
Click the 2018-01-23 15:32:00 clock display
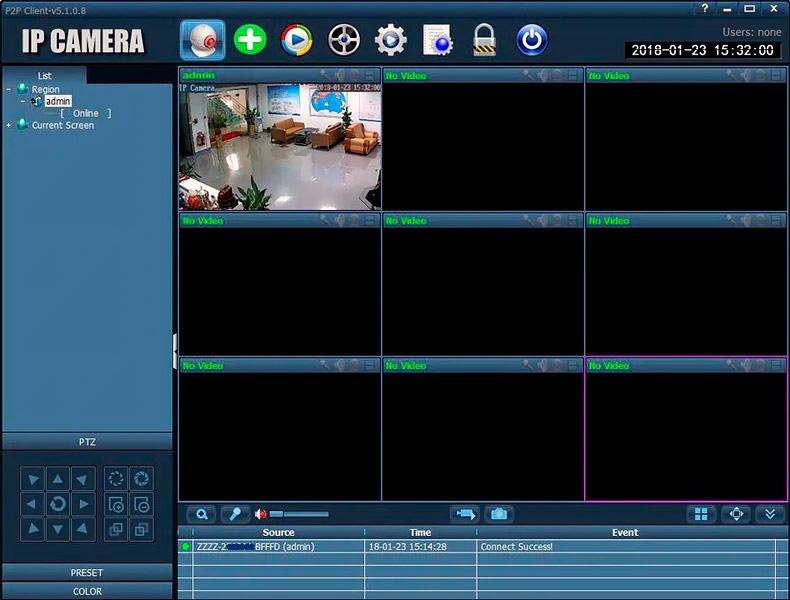pyautogui.click(x=702, y=50)
